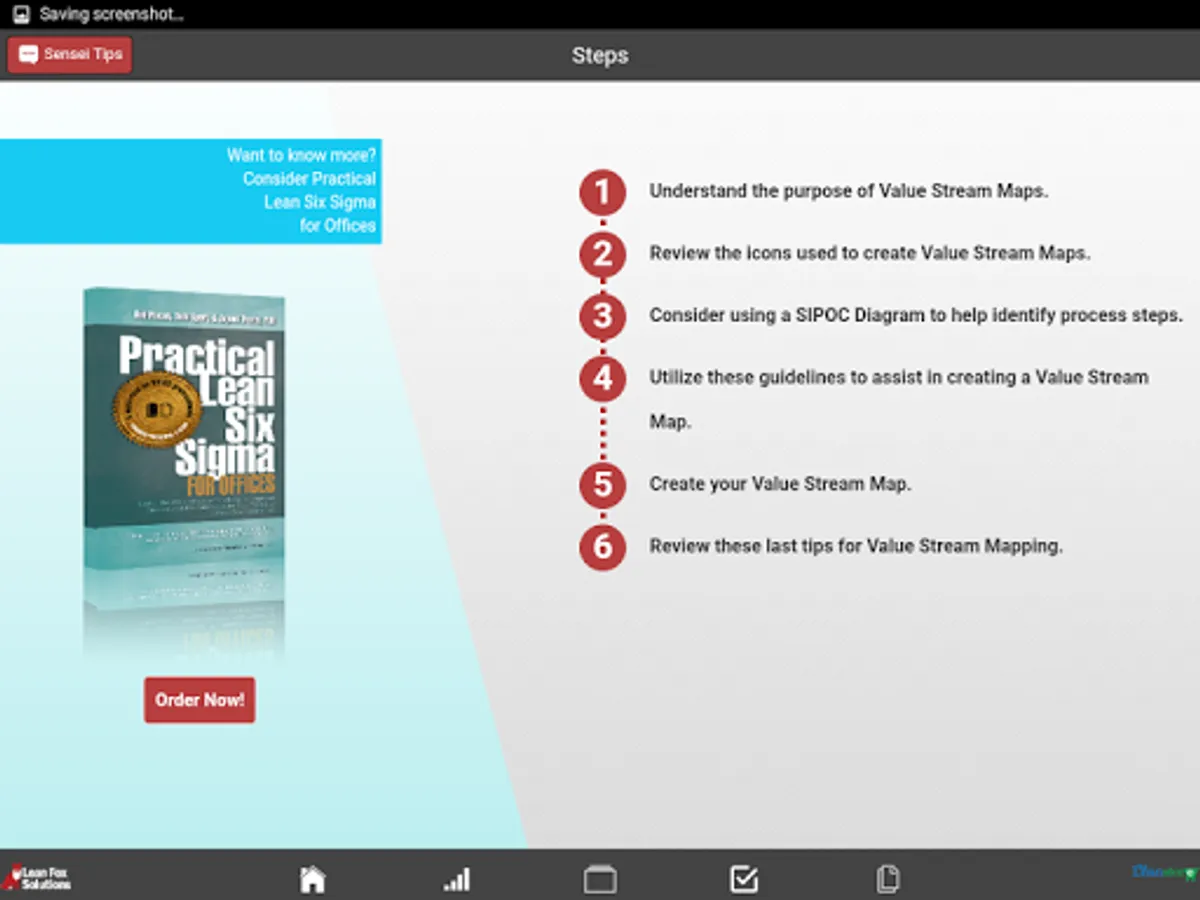The width and height of the screenshot is (1200, 900).
Task: Select step 5 circle
Action: (x=602, y=485)
